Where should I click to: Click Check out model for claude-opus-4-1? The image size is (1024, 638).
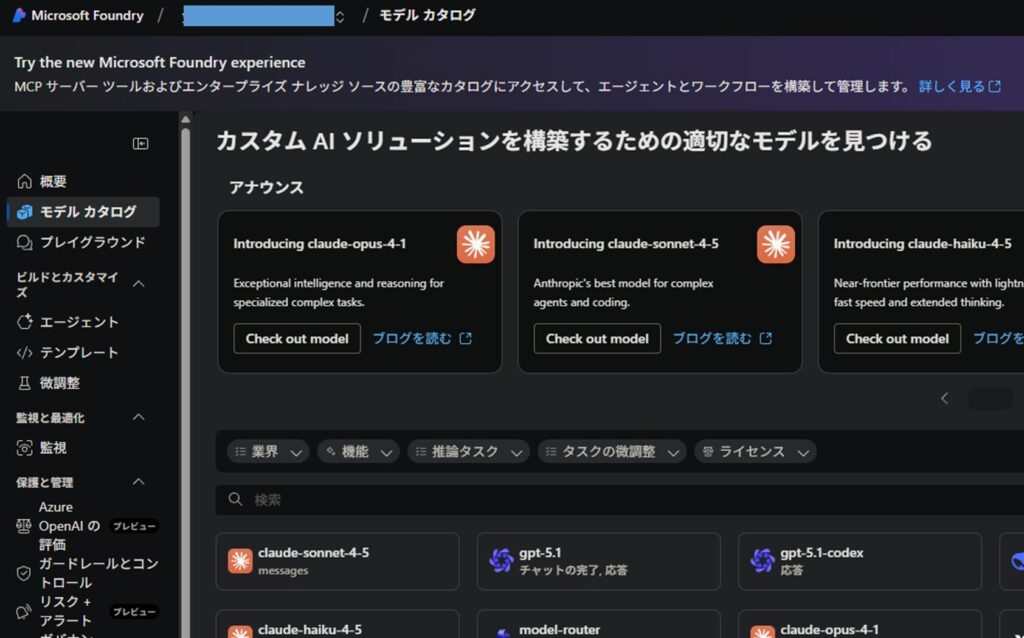297,338
